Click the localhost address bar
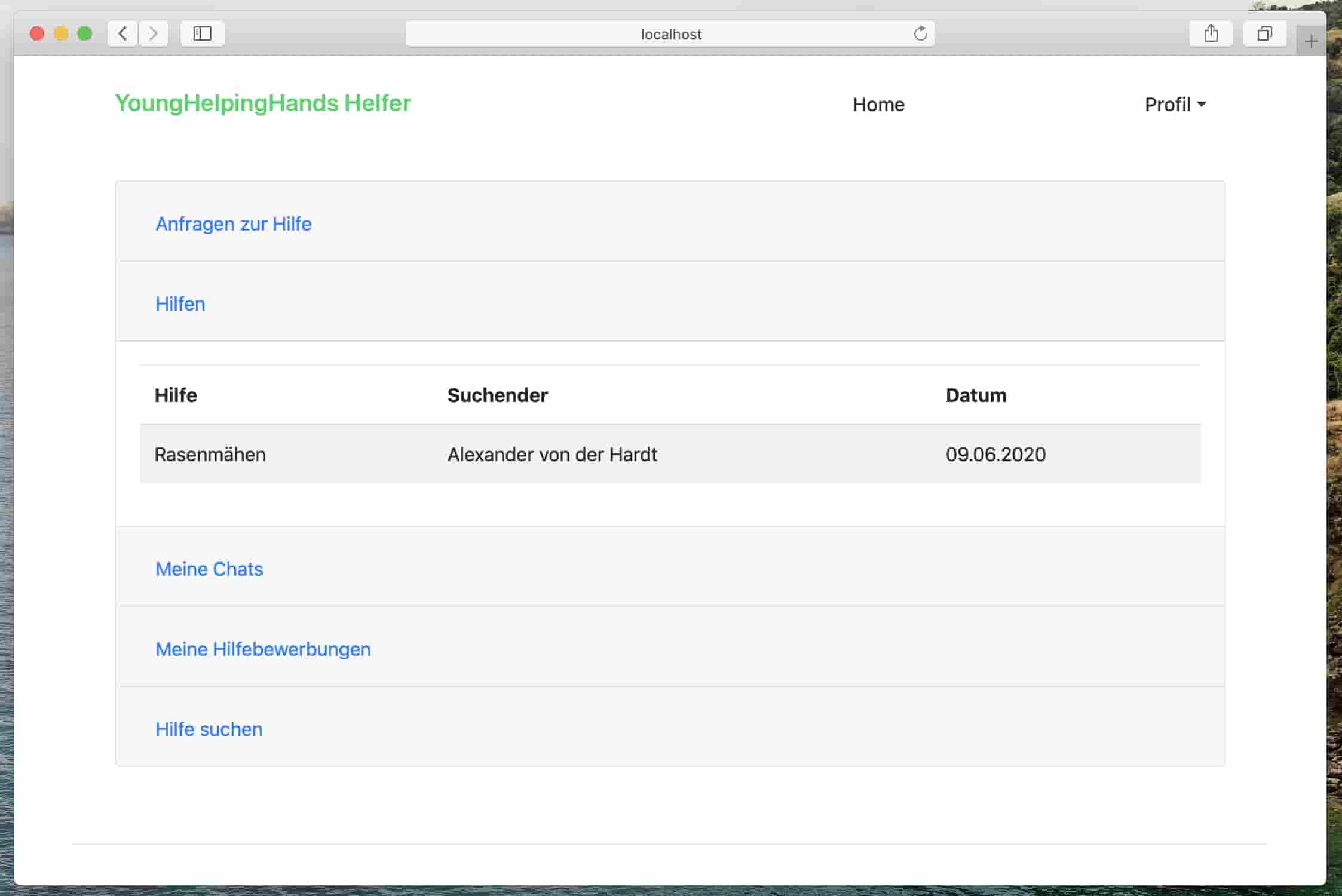This screenshot has width=1342, height=896. tap(670, 34)
